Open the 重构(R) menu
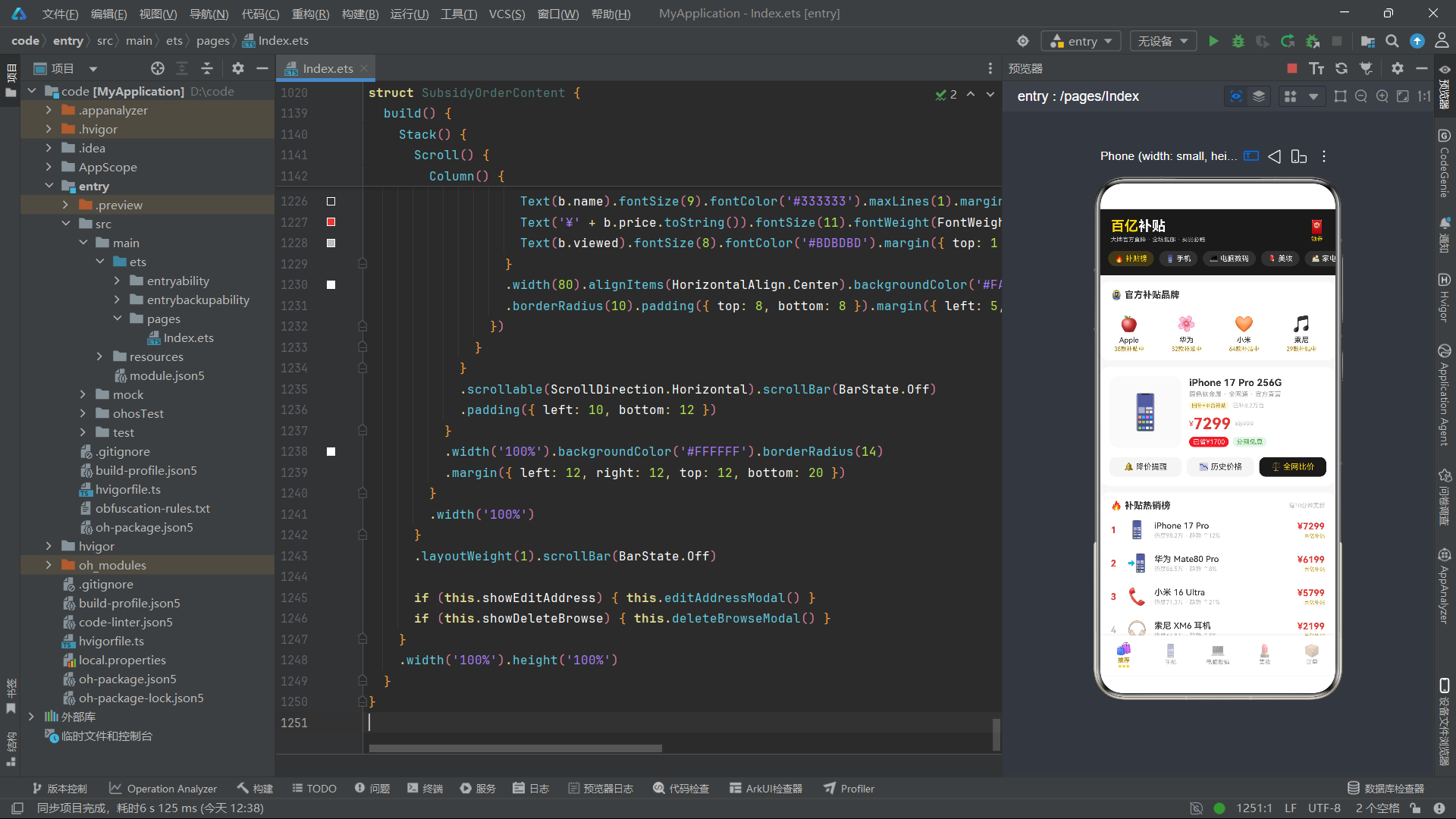This screenshot has width=1456, height=819. [x=310, y=14]
